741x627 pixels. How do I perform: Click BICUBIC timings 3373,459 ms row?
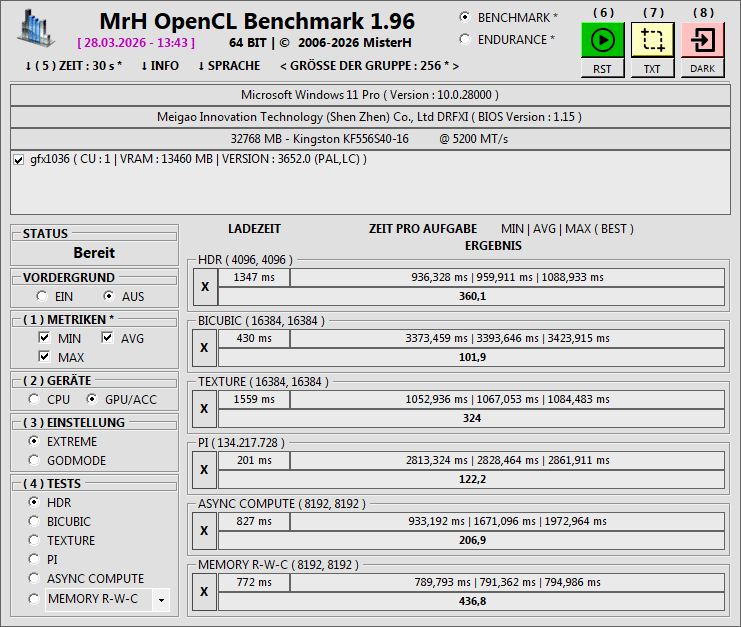pyautogui.click(x=508, y=338)
